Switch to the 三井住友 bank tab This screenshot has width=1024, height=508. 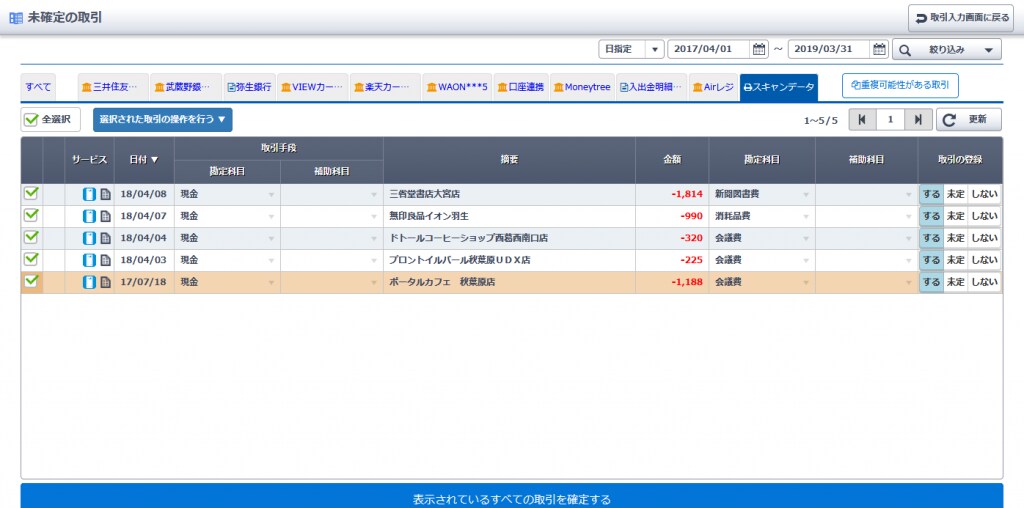pos(114,87)
